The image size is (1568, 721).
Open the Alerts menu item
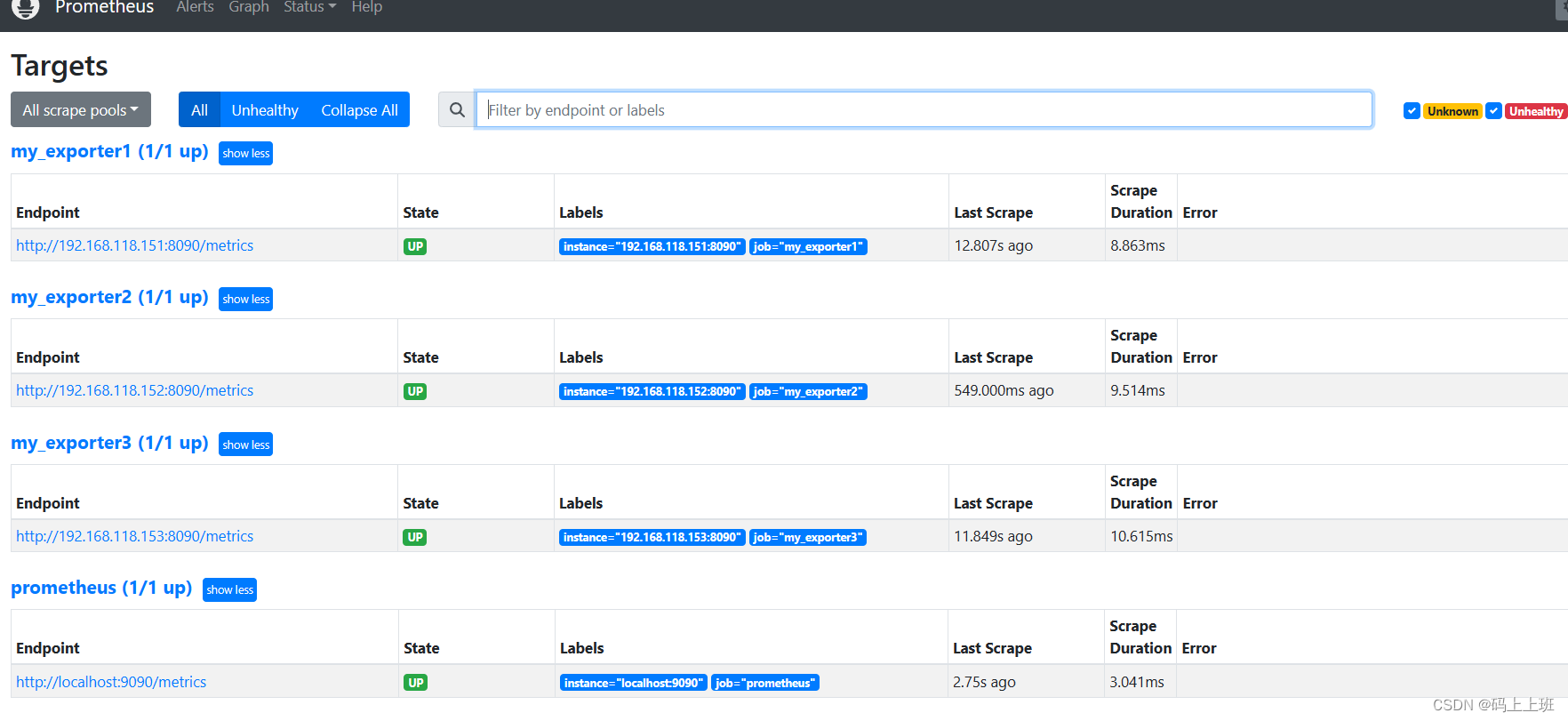(x=196, y=7)
